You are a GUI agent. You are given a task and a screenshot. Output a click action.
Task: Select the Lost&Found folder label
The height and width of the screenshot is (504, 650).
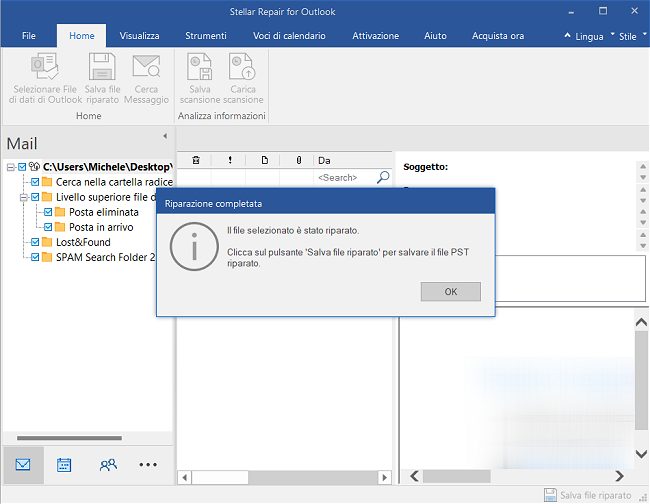coord(83,242)
